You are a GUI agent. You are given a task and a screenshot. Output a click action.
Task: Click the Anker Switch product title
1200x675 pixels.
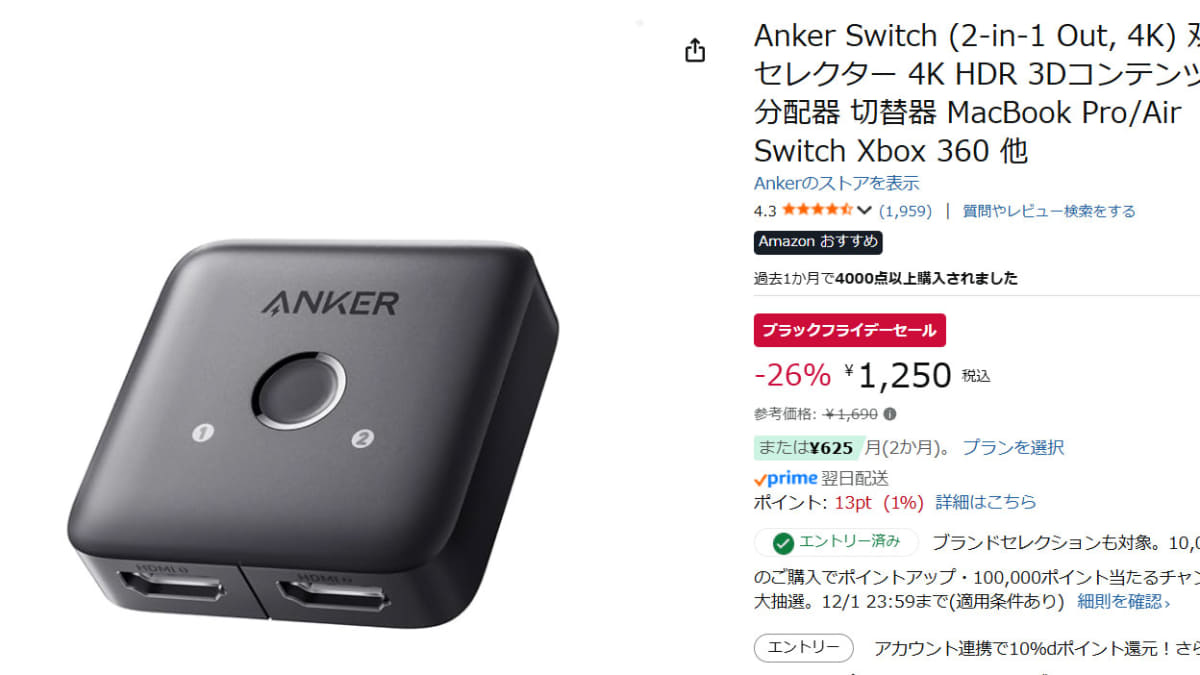click(x=976, y=93)
